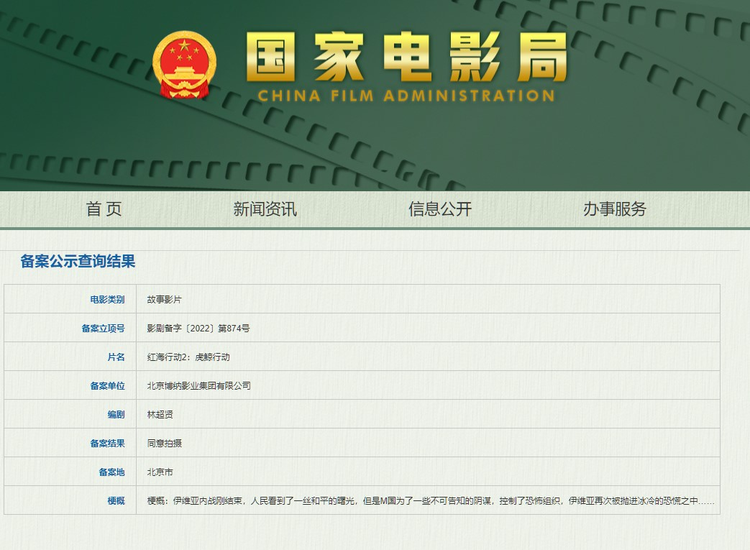The image size is (750, 550).
Task: Click the company 北京博纳影业集团有限公司
Action: tap(199, 386)
